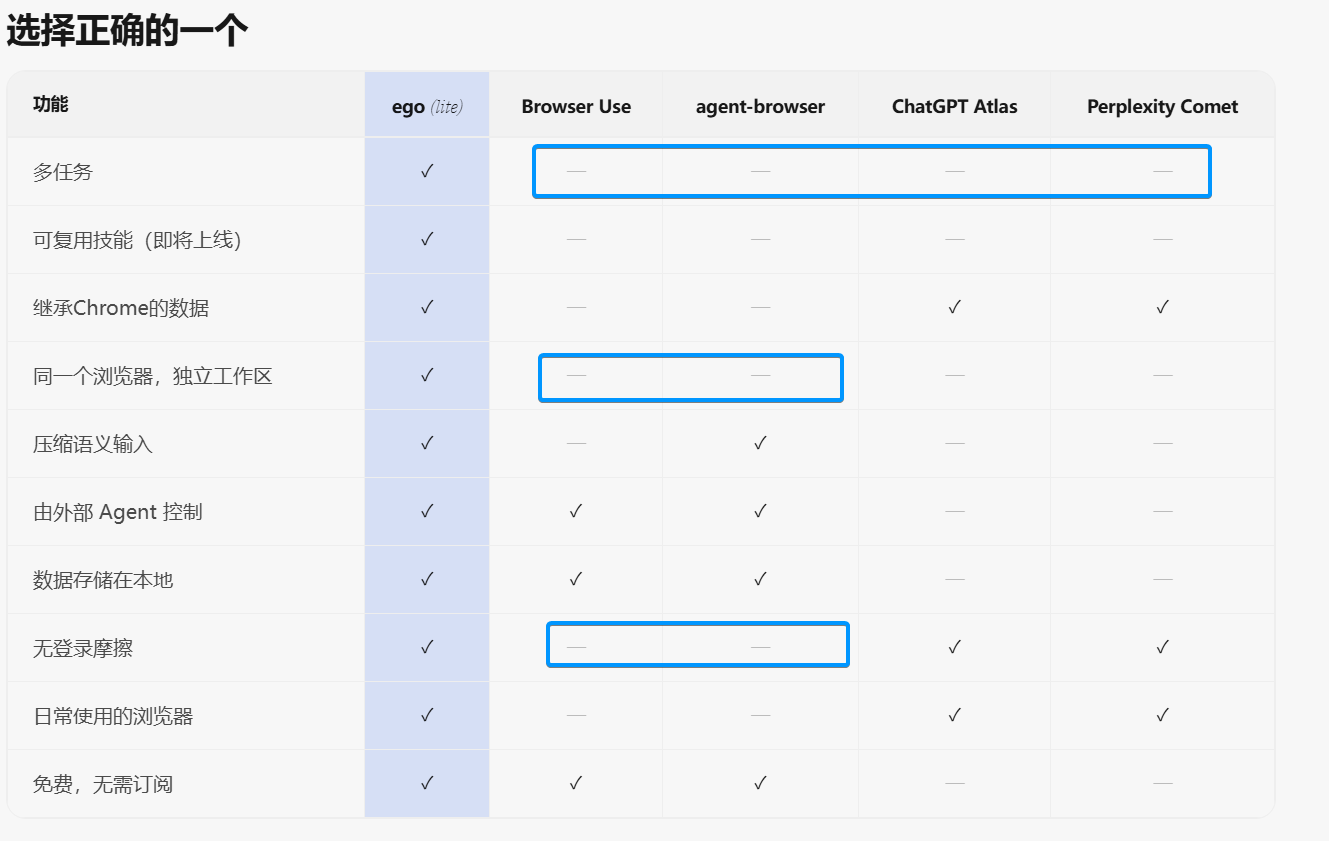Click Perplexity Comet checkmark for 继承Chrome的数据
Viewport: 1329px width, 841px height.
tap(1162, 307)
